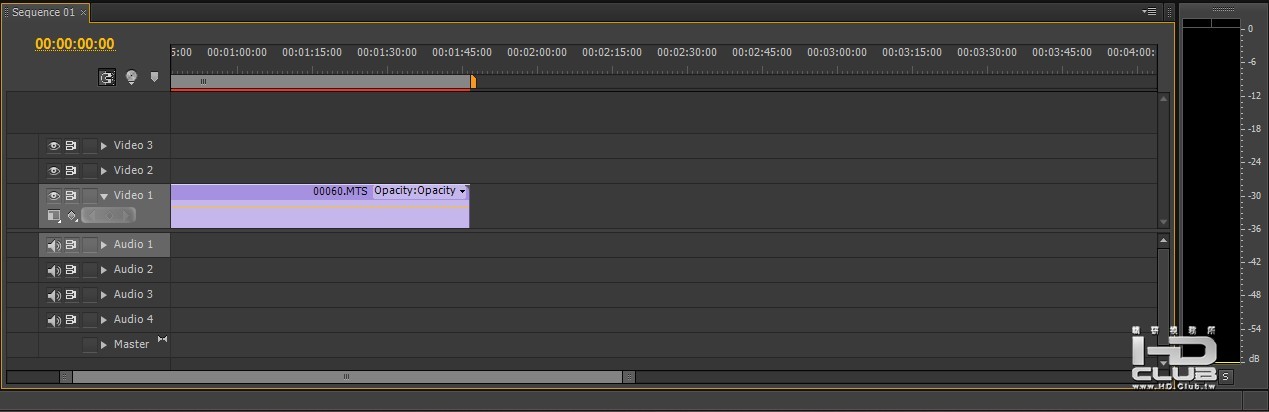Open Set Display Style under Video 1

click(x=54, y=215)
